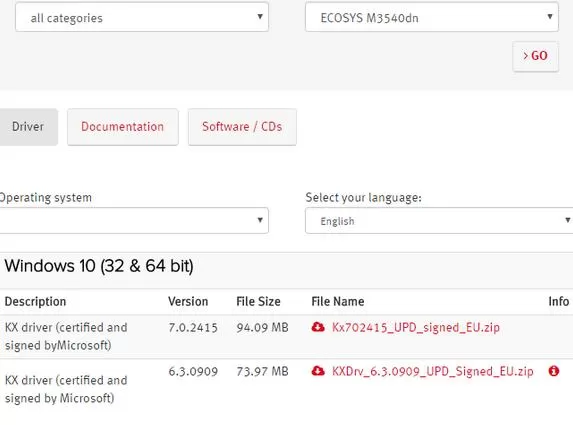The image size is (573, 425).
Task: Click cloud download icon for Kx702415 file
Action: click(x=318, y=327)
